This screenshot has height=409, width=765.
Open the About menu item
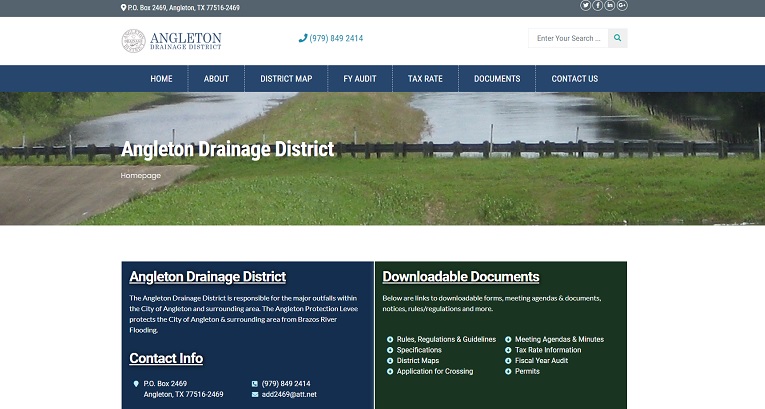[x=216, y=79]
